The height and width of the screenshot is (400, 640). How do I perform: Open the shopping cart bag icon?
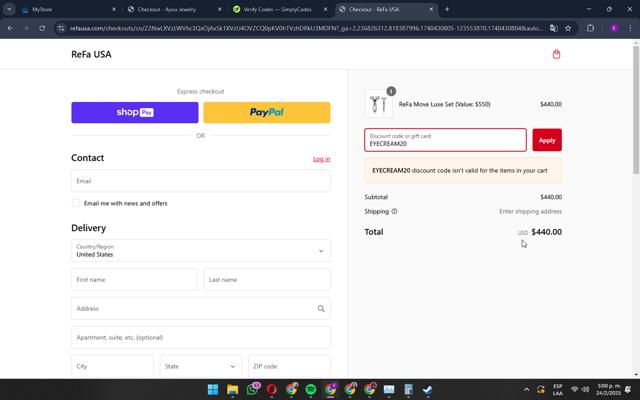pyautogui.click(x=556, y=54)
